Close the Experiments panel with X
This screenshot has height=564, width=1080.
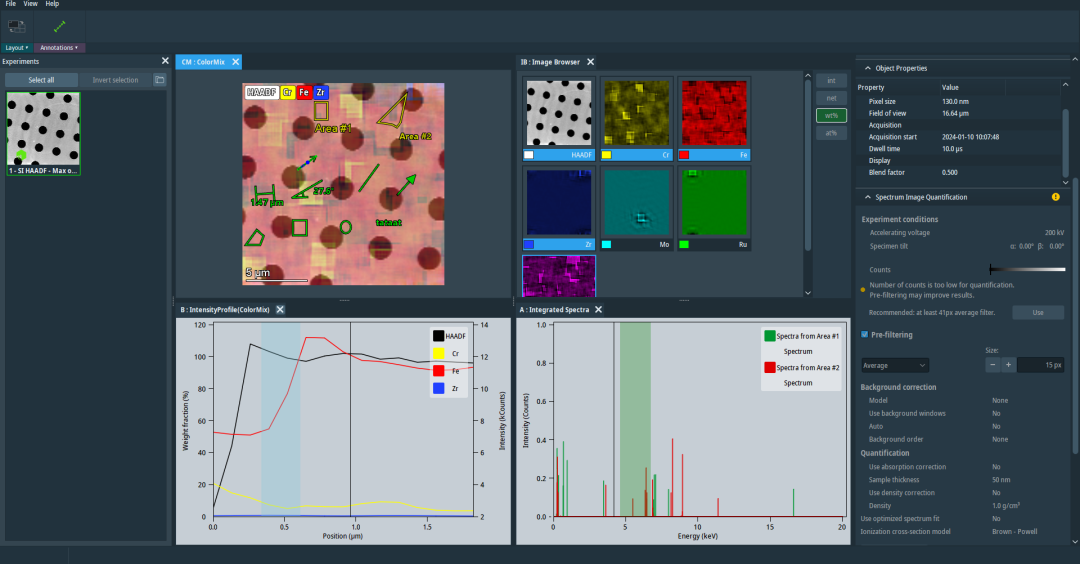tap(165, 61)
